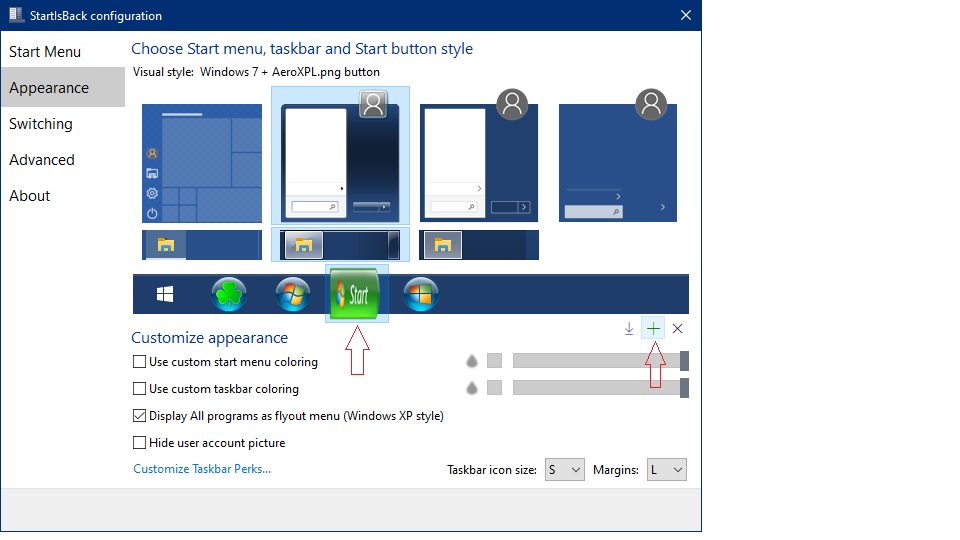Click the taskbar color swatch
Viewport: 960px width, 540px height.
point(495,388)
